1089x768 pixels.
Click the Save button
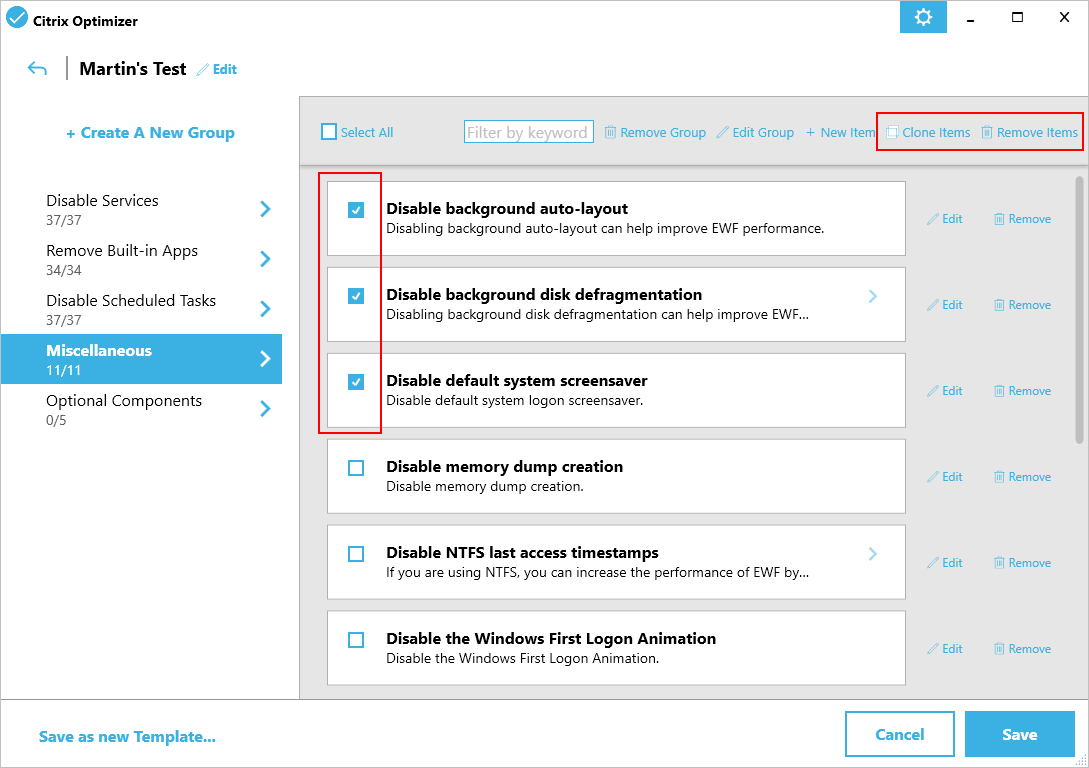tap(1019, 734)
